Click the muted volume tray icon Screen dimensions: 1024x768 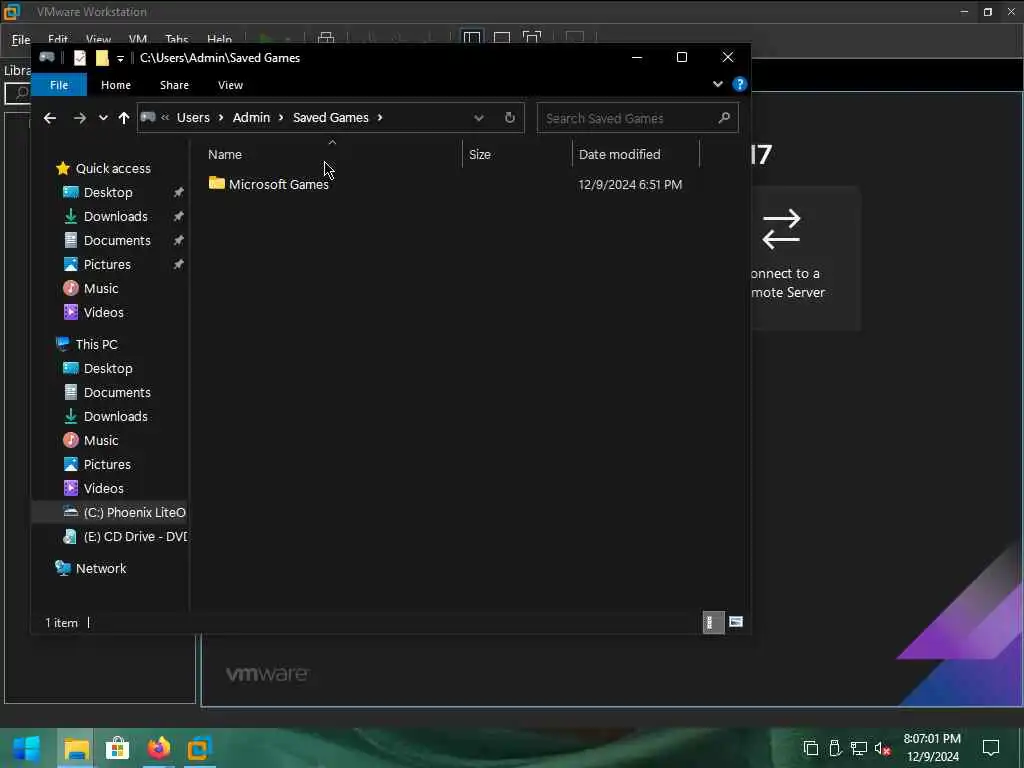[x=883, y=748]
